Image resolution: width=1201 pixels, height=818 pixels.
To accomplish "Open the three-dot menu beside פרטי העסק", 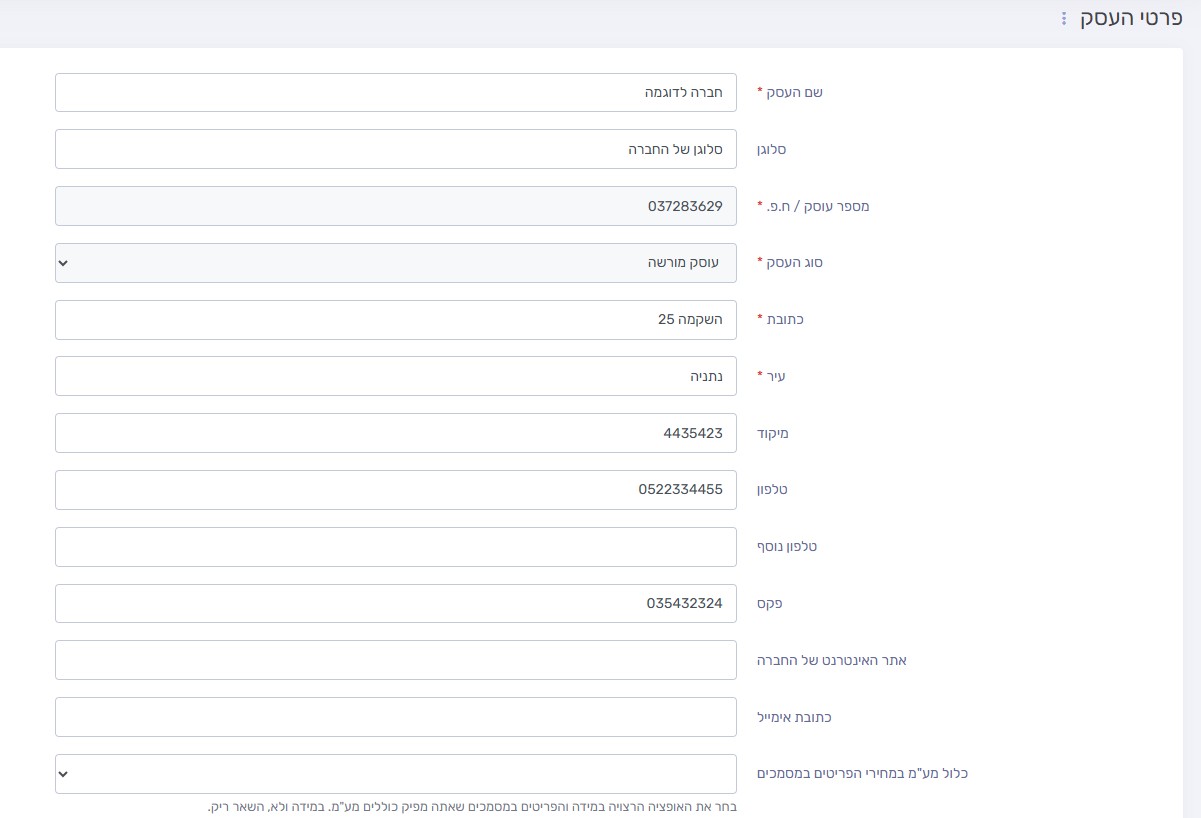I will point(1064,19).
